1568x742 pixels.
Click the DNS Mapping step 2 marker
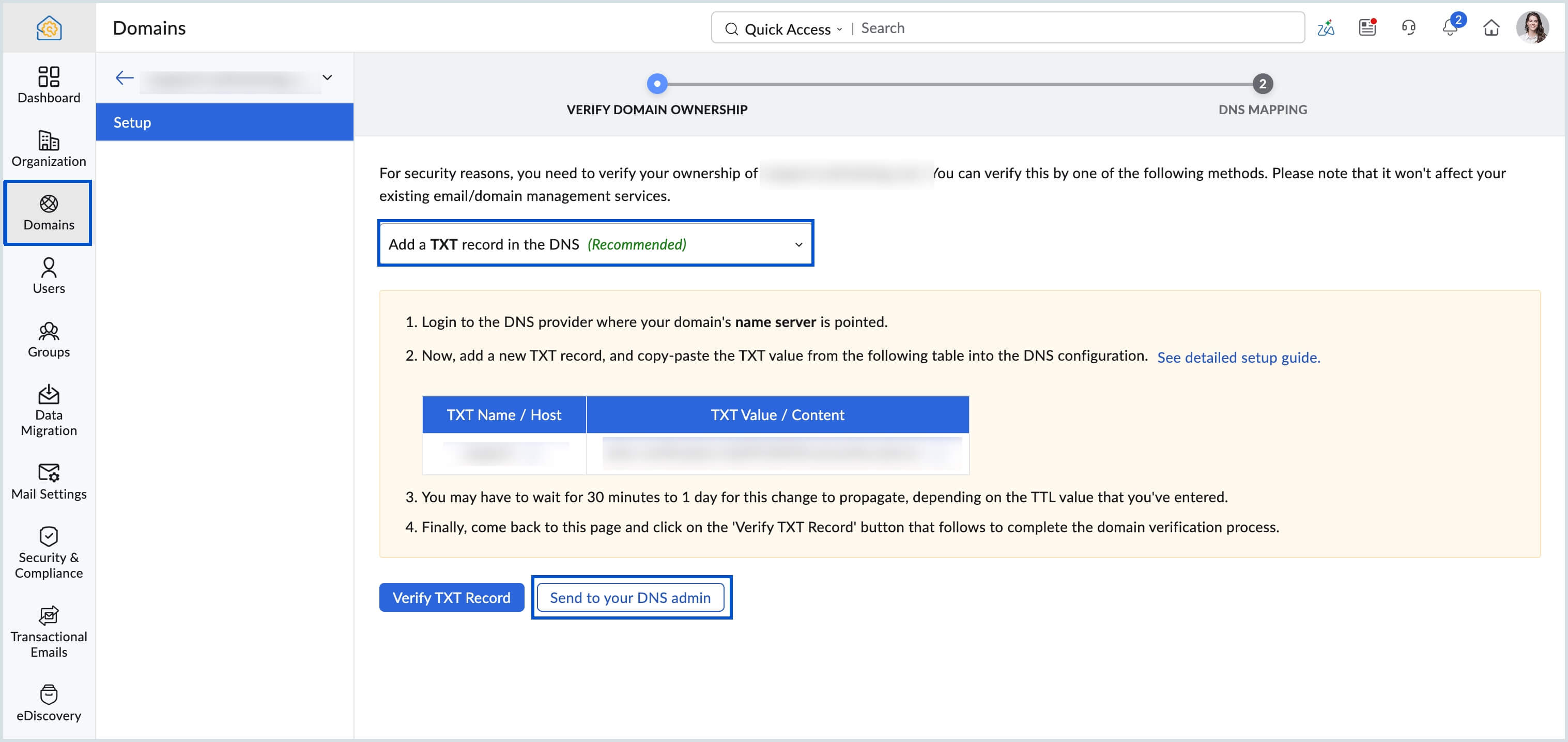(1263, 83)
